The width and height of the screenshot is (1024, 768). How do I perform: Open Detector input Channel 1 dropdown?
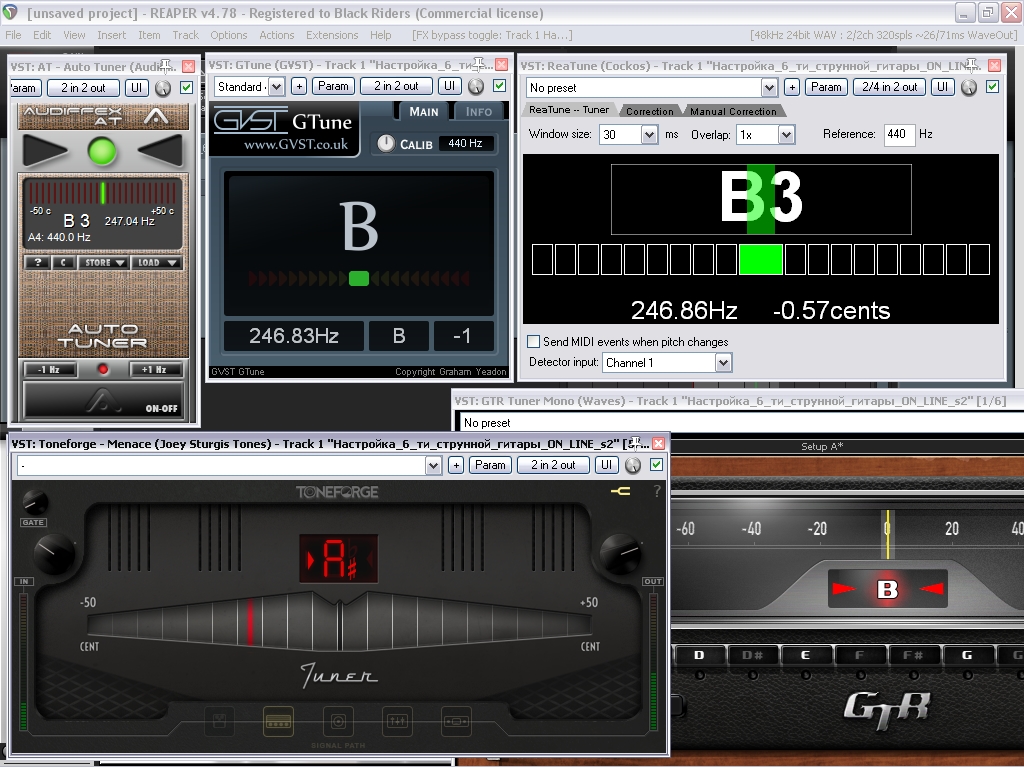(723, 362)
